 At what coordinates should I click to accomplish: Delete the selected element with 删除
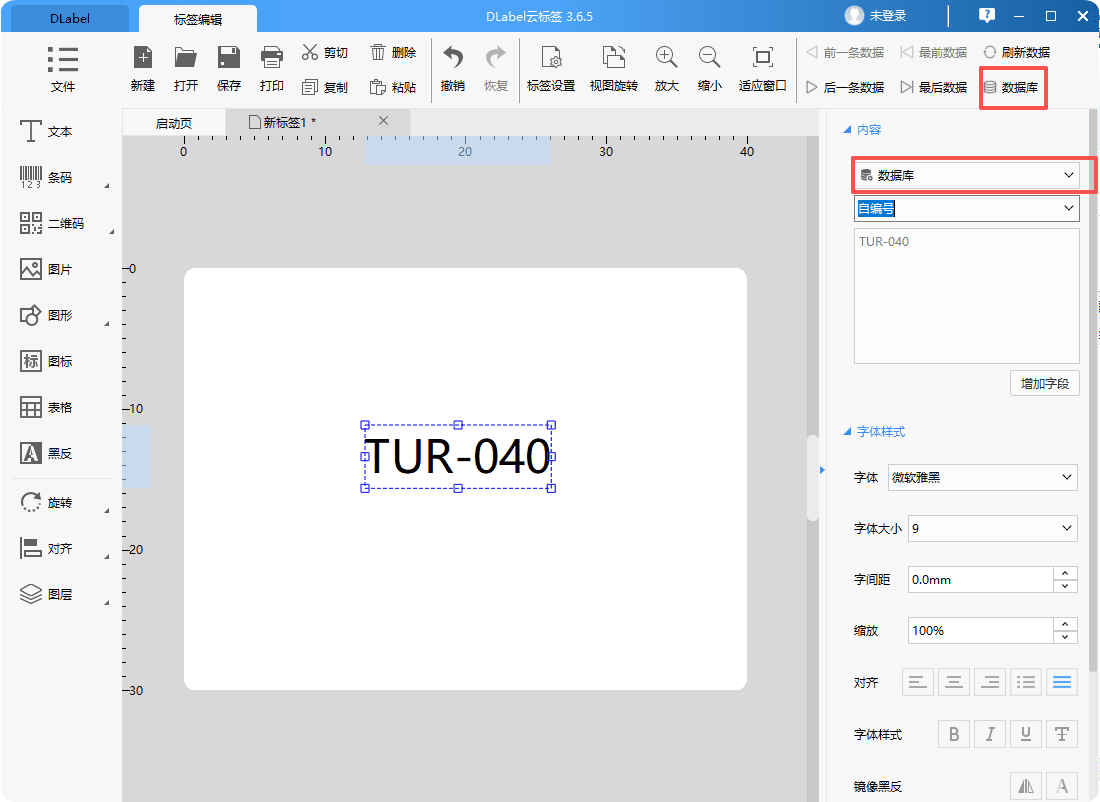click(393, 53)
